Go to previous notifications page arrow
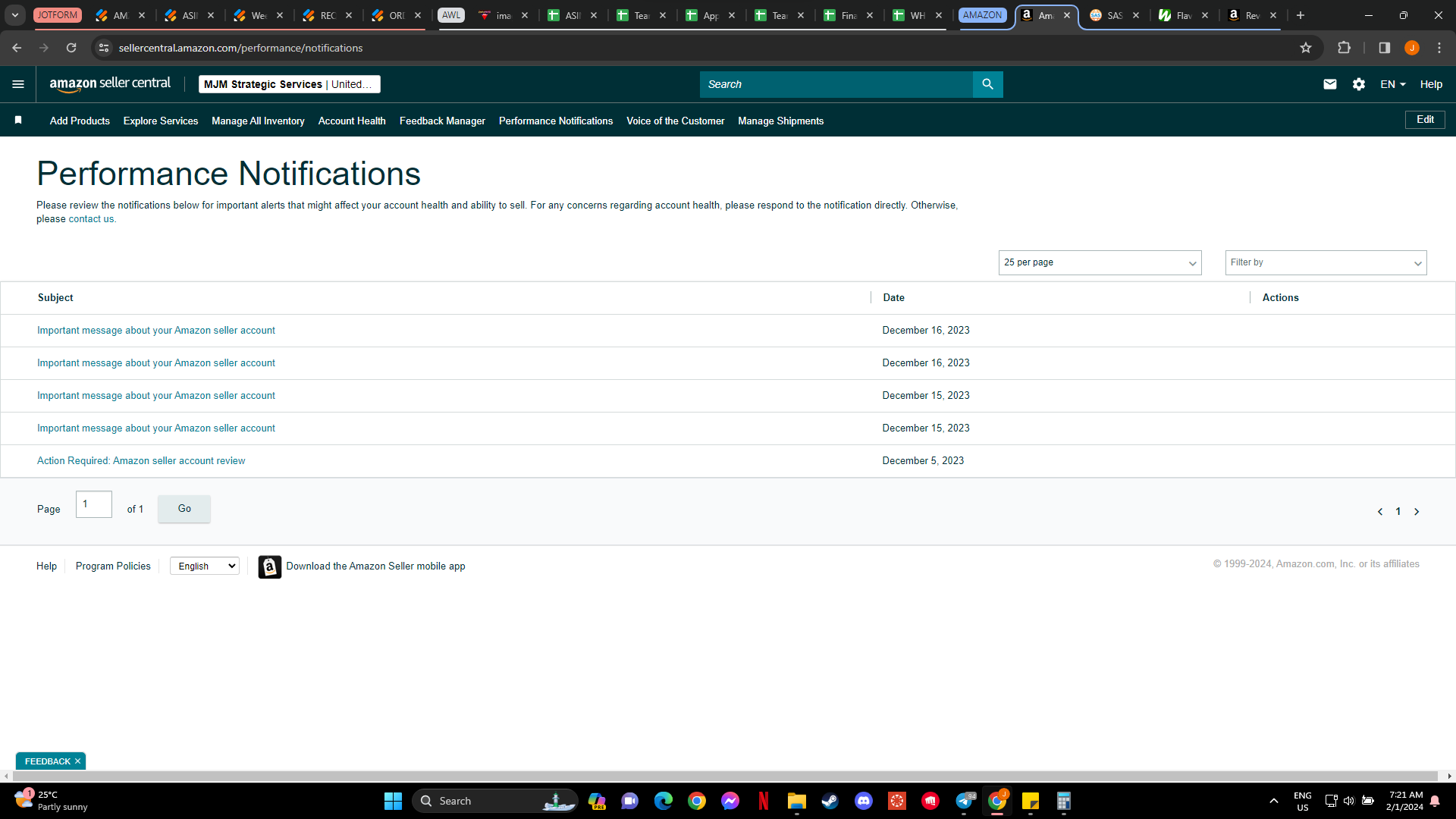Screen dimensions: 1456x819 pos(1380,512)
